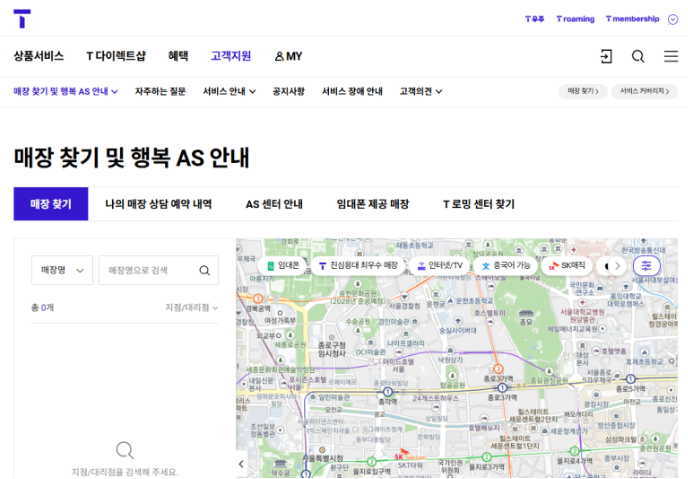Screen dimensions: 688x479
Task: Click the store name search magnifier
Action: pos(204,270)
